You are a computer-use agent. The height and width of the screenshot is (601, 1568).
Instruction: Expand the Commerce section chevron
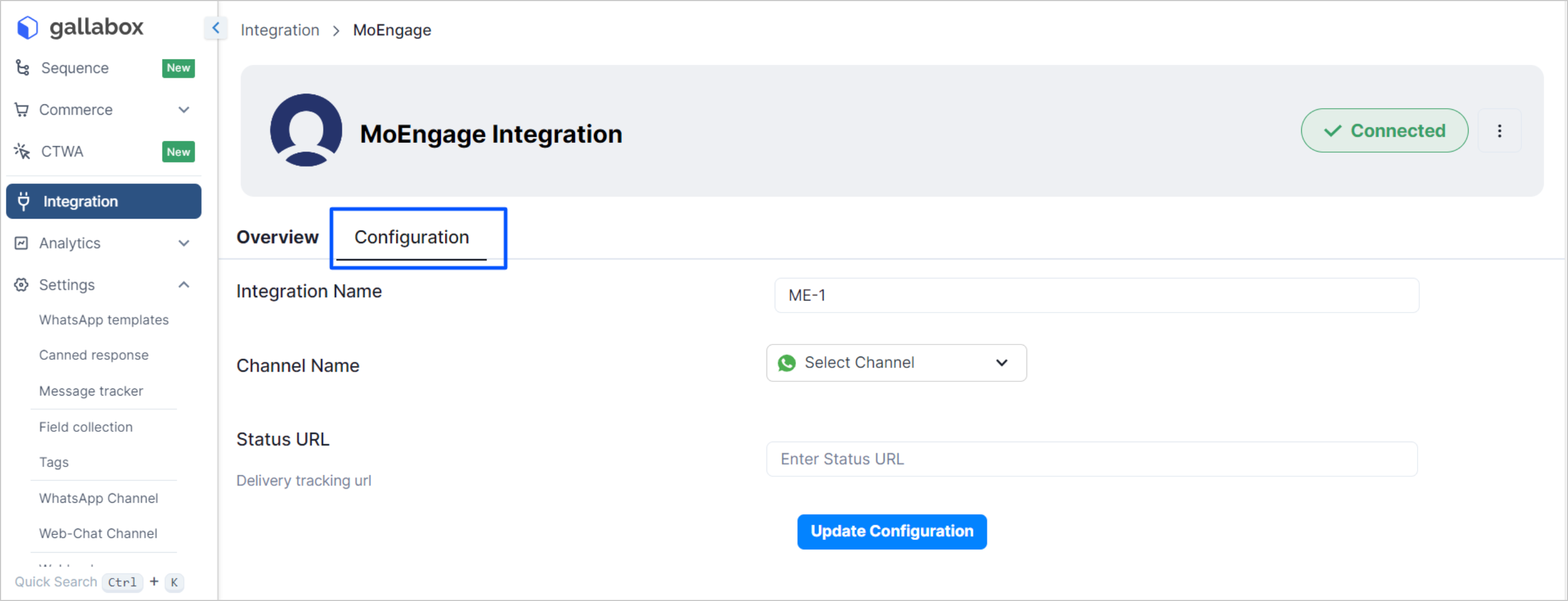click(x=184, y=110)
